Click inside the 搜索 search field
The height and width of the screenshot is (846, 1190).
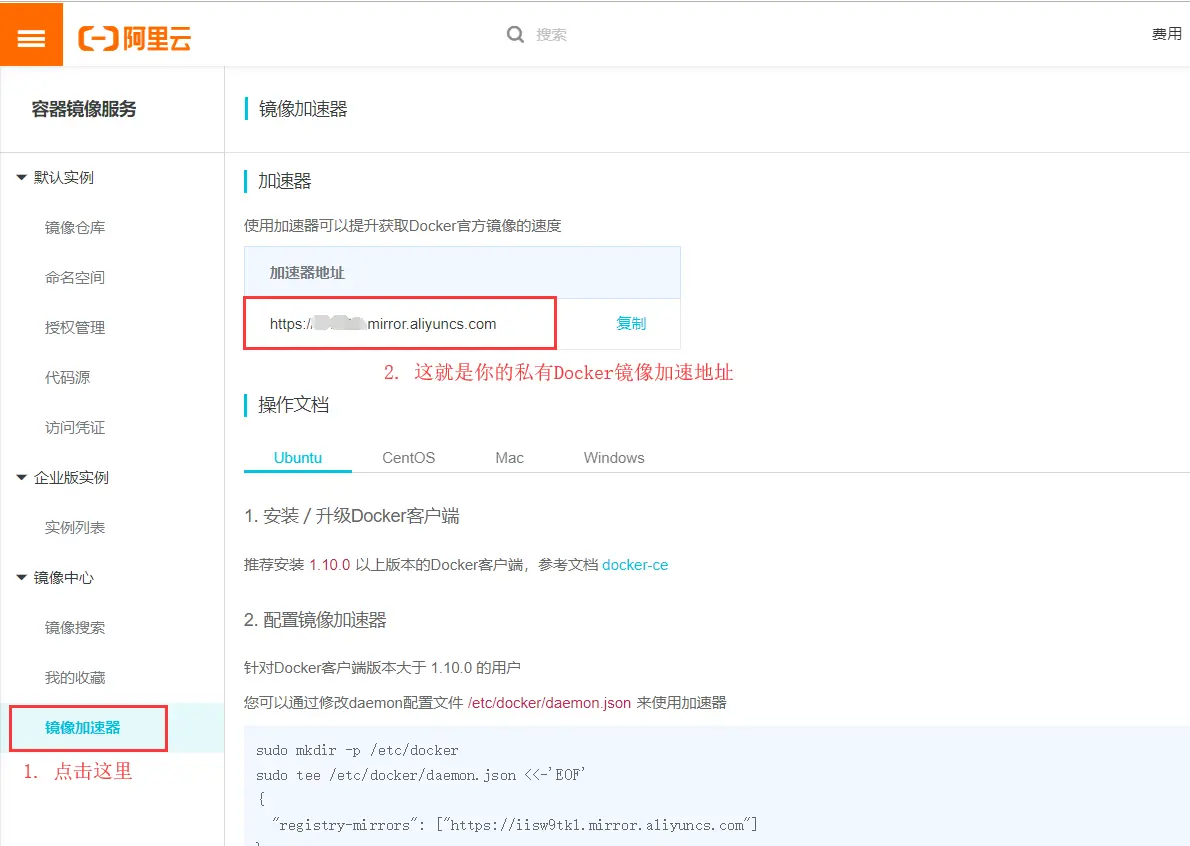point(560,34)
